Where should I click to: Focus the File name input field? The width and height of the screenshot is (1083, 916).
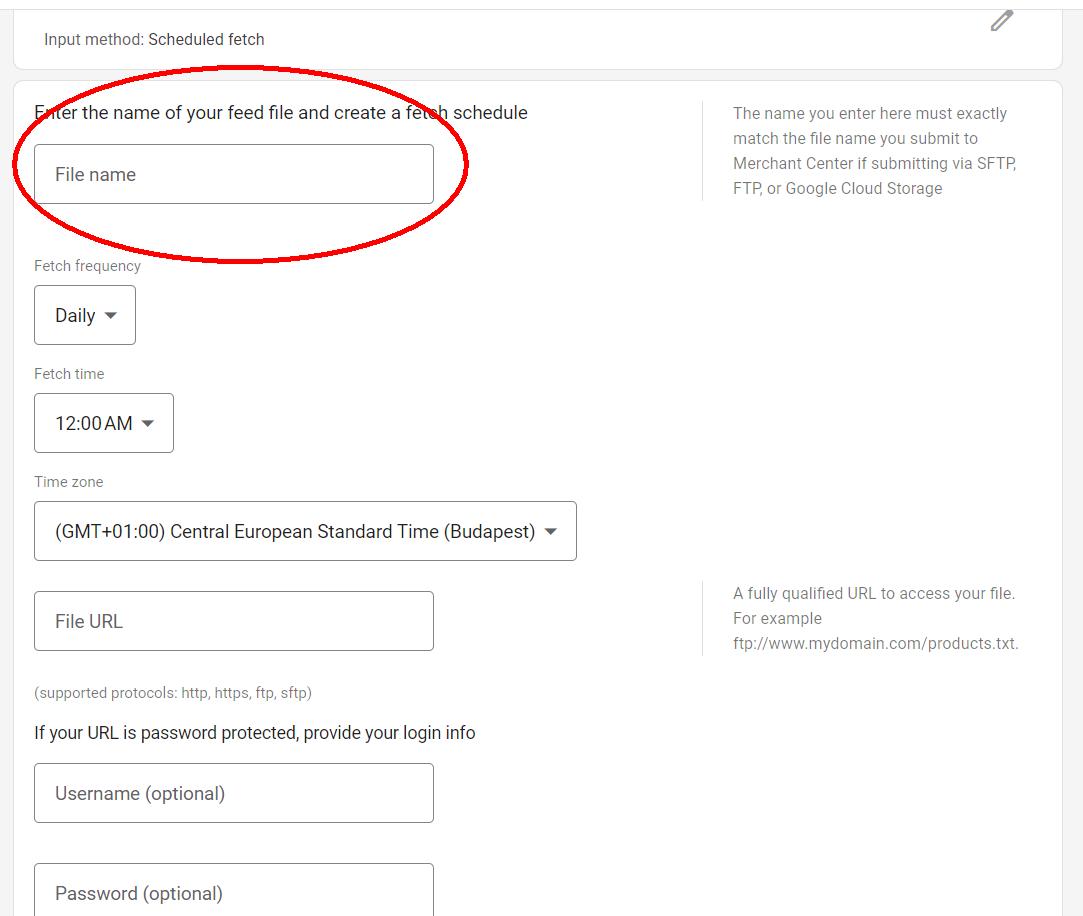233,174
